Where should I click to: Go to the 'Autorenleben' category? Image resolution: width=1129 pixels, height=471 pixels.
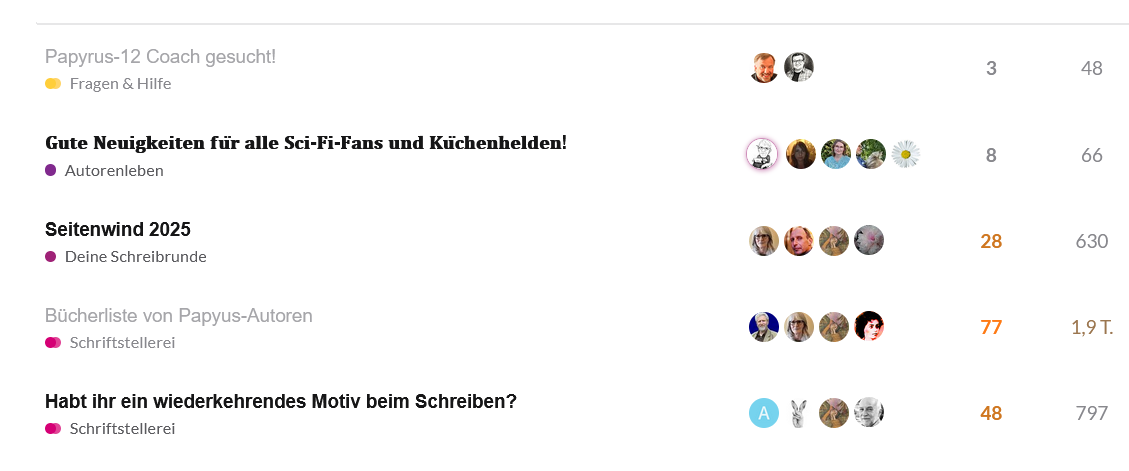tap(114, 171)
